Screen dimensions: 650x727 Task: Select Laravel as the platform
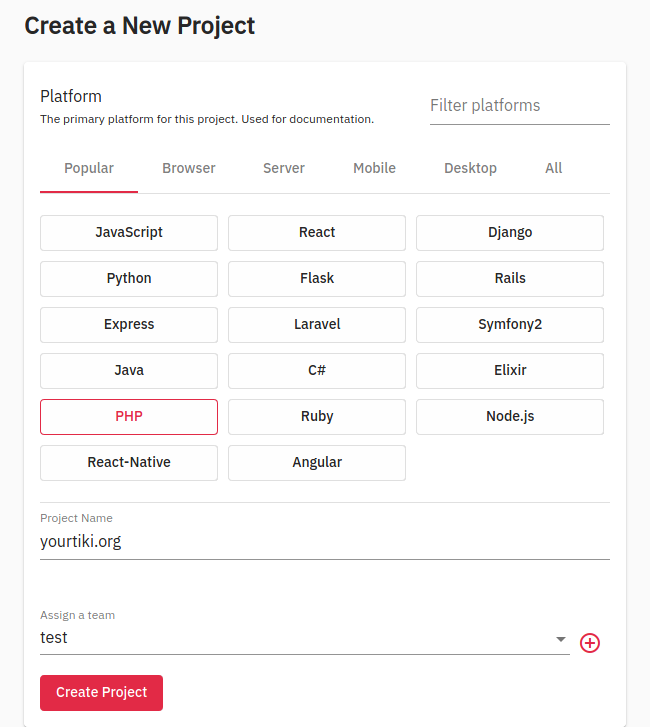(317, 324)
